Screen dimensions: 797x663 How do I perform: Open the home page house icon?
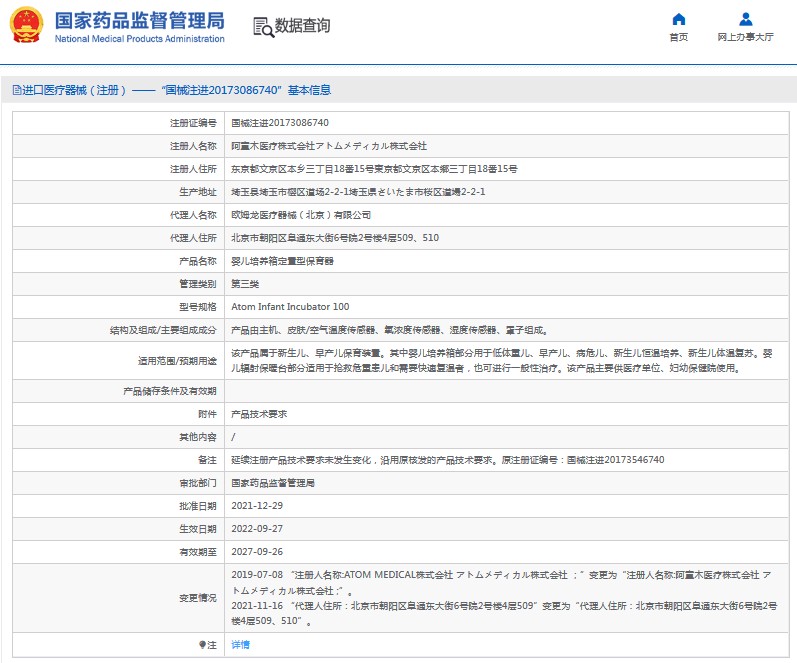679,19
